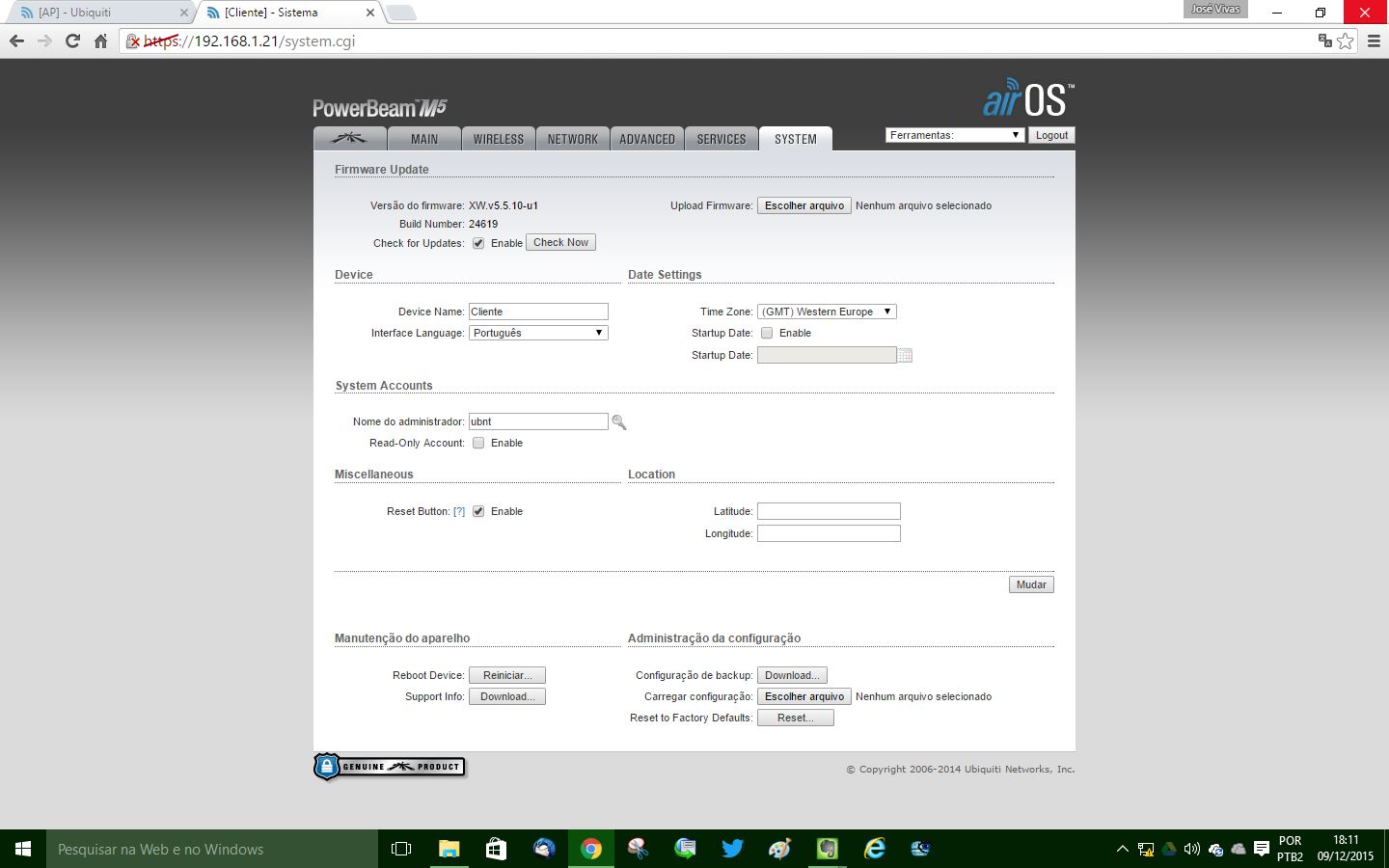The image size is (1389, 868).
Task: Enable the Startup Date checkbox
Action: pos(767,333)
